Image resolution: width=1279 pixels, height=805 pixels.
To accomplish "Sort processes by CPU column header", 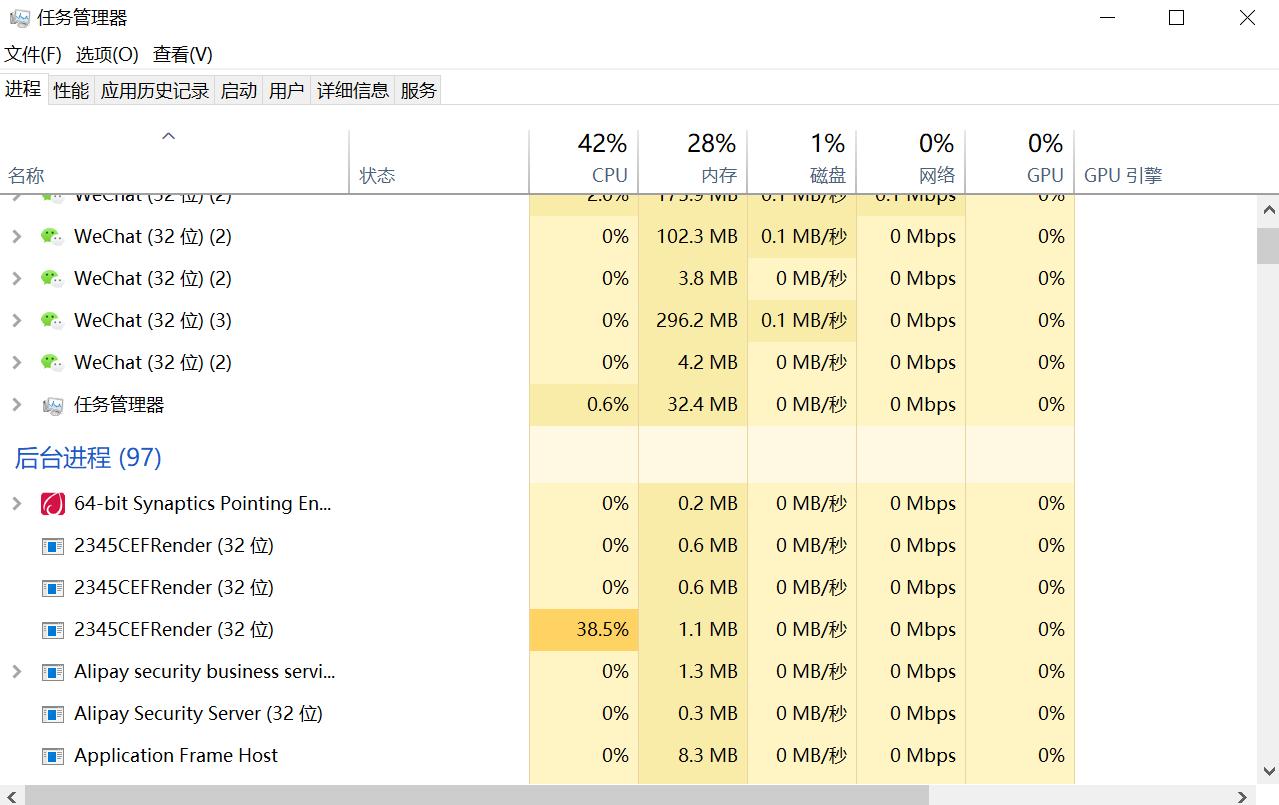I will pyautogui.click(x=608, y=175).
